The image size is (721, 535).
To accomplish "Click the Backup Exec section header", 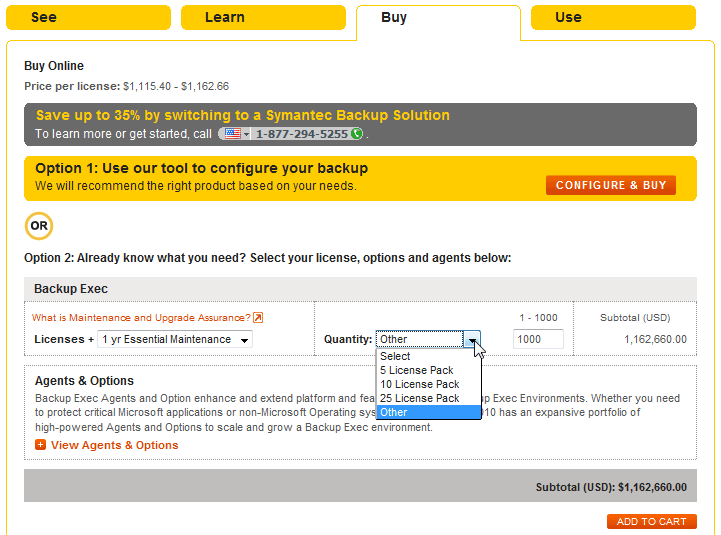I will tap(360, 289).
